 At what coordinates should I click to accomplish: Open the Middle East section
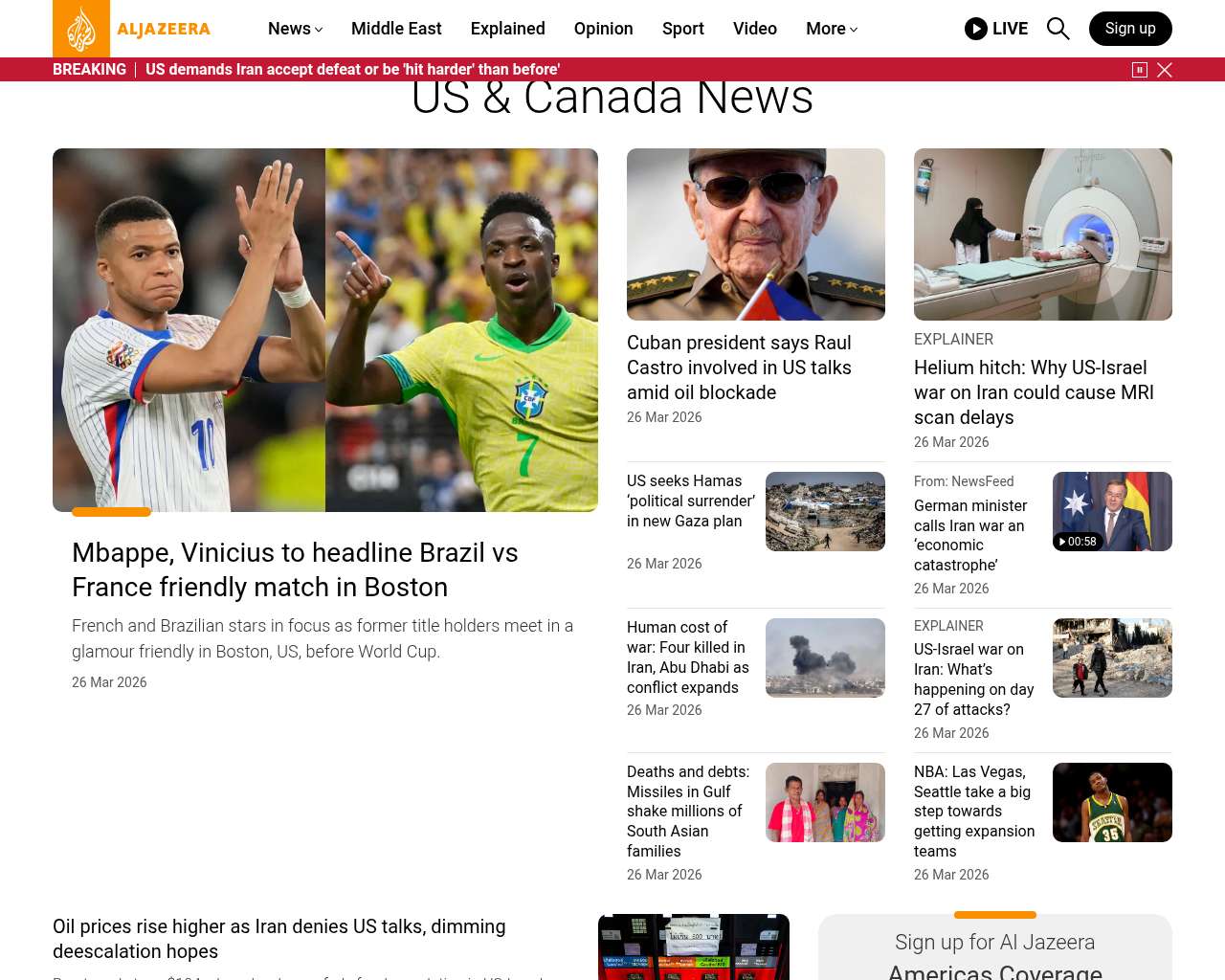pos(396,29)
